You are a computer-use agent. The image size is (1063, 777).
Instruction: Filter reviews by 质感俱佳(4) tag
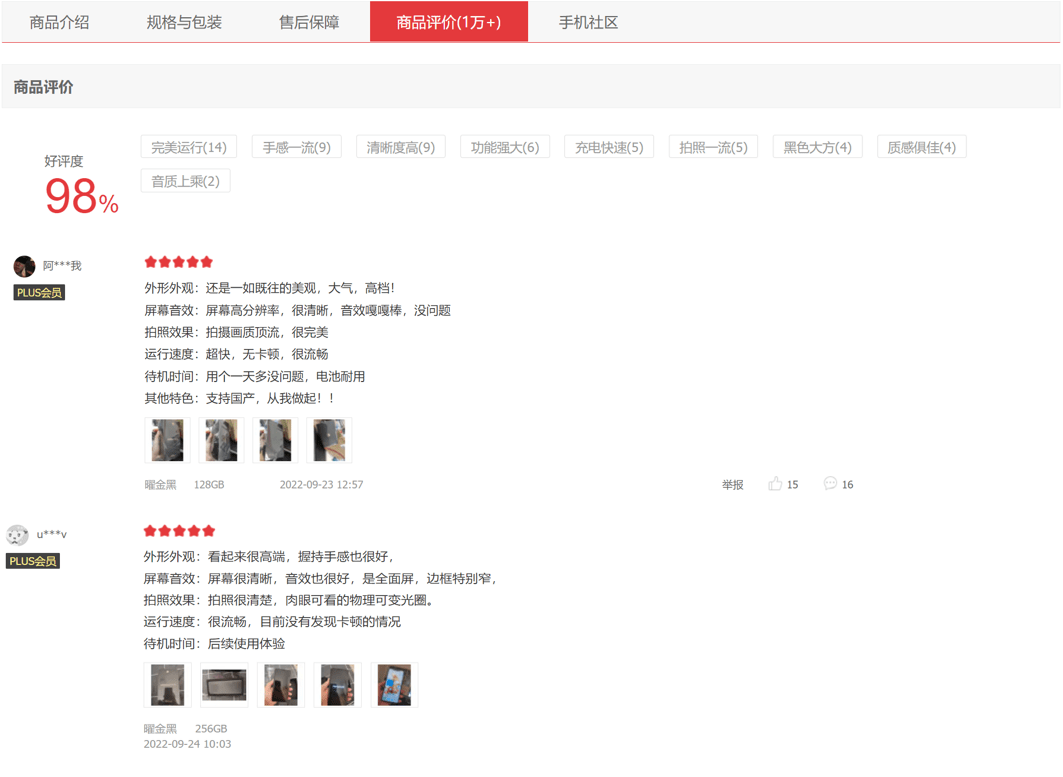click(x=921, y=147)
